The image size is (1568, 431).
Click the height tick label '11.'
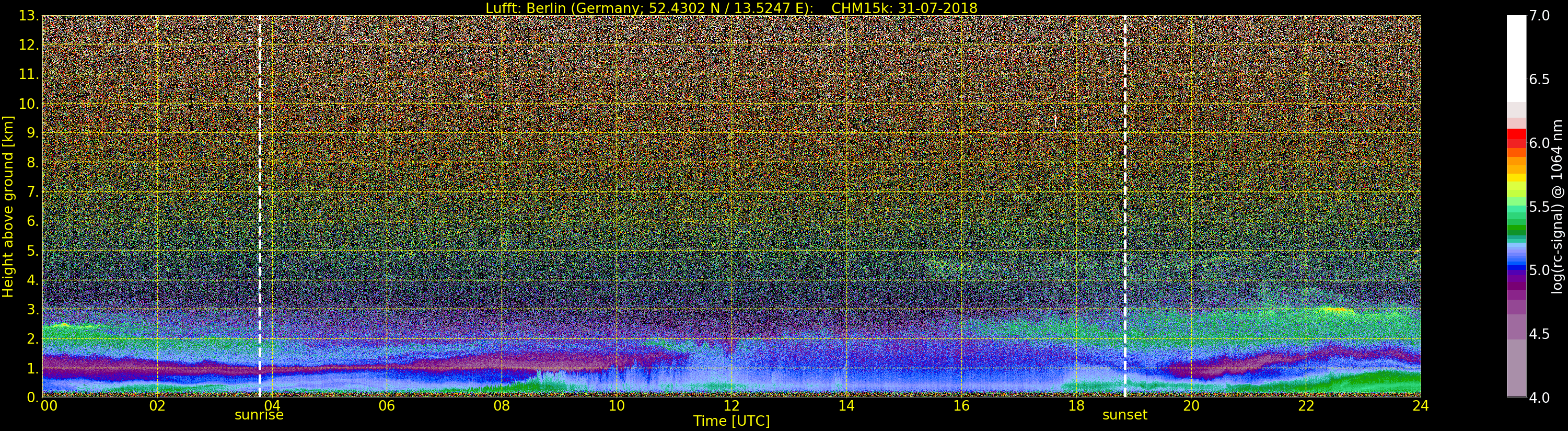coord(29,74)
